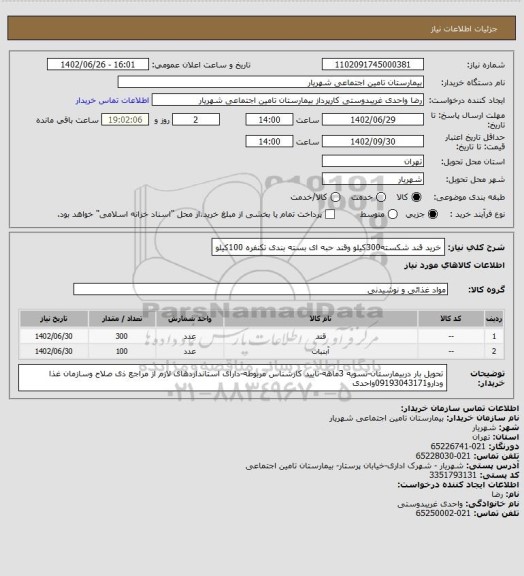Click the تاریخ نیاز column header
This screenshot has width=524, height=576.
pyautogui.click(x=54, y=319)
